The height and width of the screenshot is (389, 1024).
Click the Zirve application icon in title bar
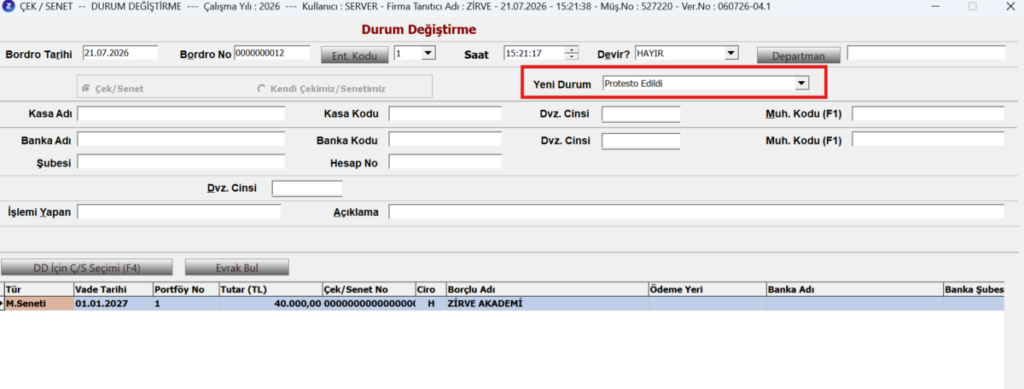click(8, 6)
